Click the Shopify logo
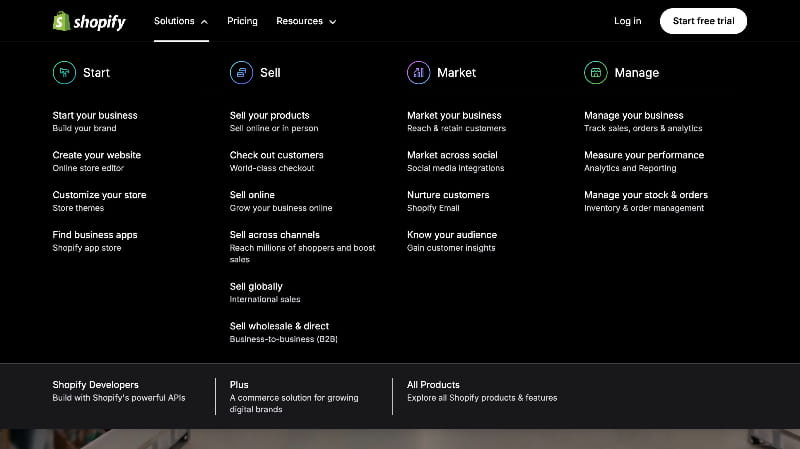Image resolution: width=800 pixels, height=449 pixels. click(x=89, y=21)
